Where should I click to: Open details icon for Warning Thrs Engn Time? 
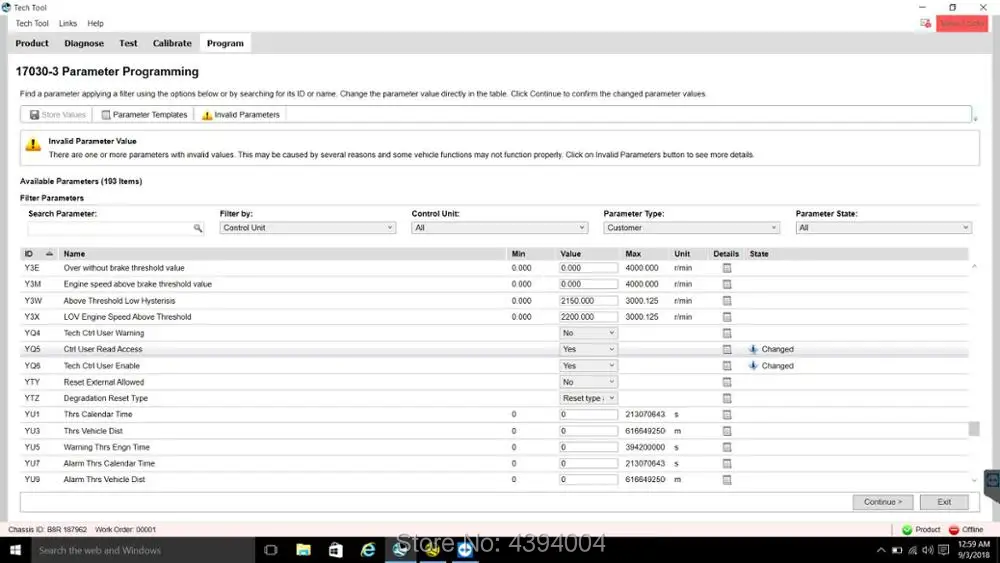[726, 448]
